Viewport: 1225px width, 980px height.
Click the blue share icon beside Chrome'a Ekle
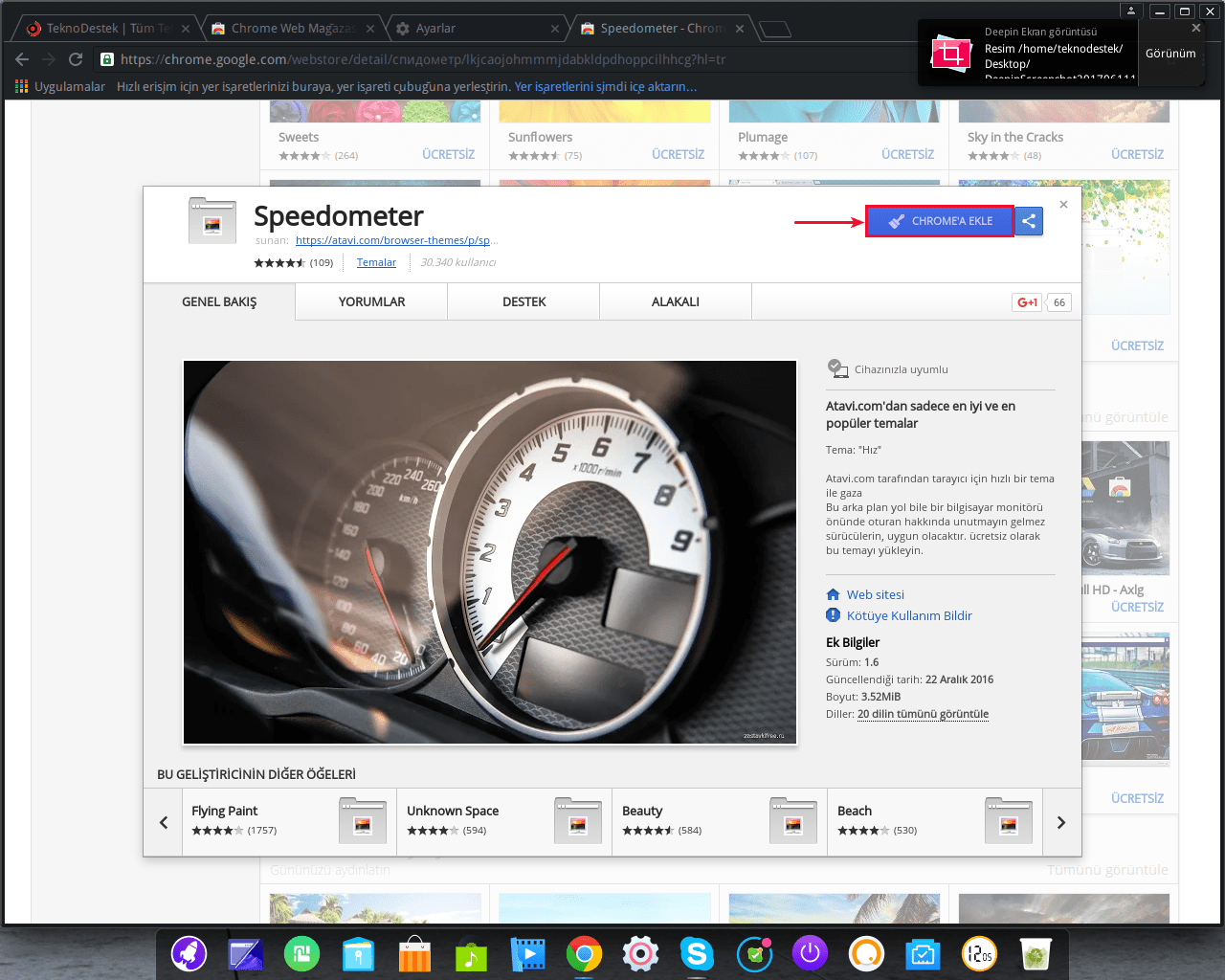coord(1029,221)
